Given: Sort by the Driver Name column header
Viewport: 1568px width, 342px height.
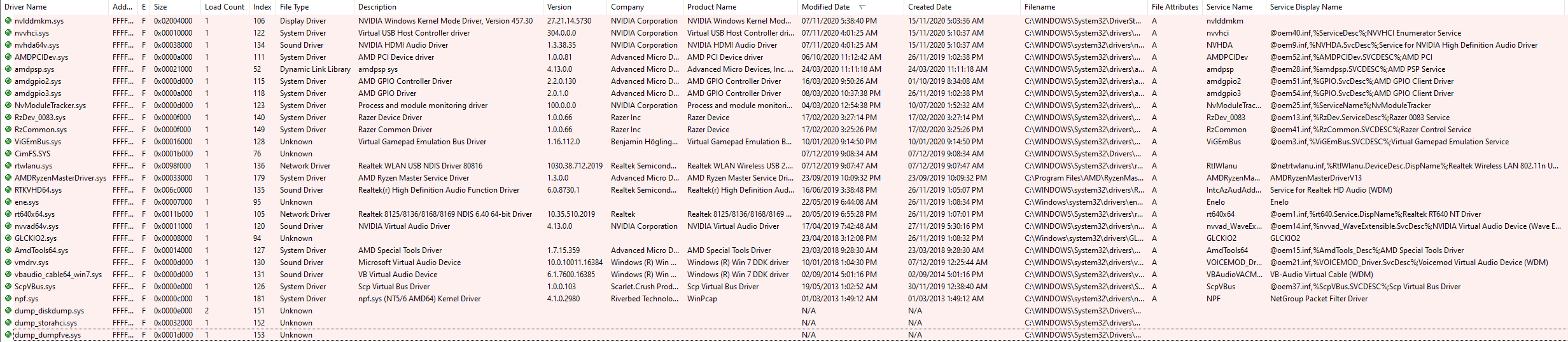Looking at the screenshot, I should pos(55,7).
